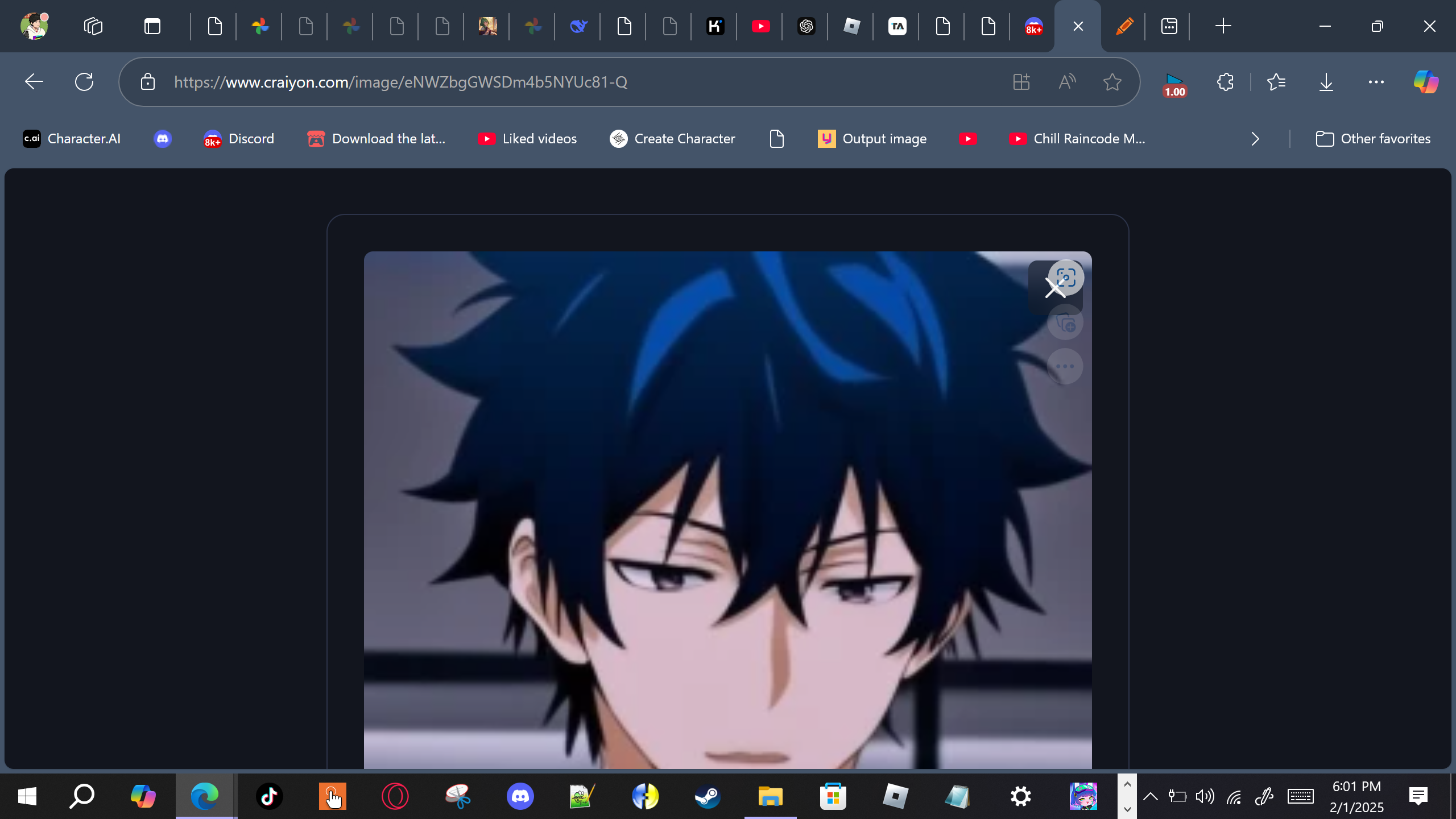Show hidden system tray icons
The image size is (1456, 819).
[1150, 796]
